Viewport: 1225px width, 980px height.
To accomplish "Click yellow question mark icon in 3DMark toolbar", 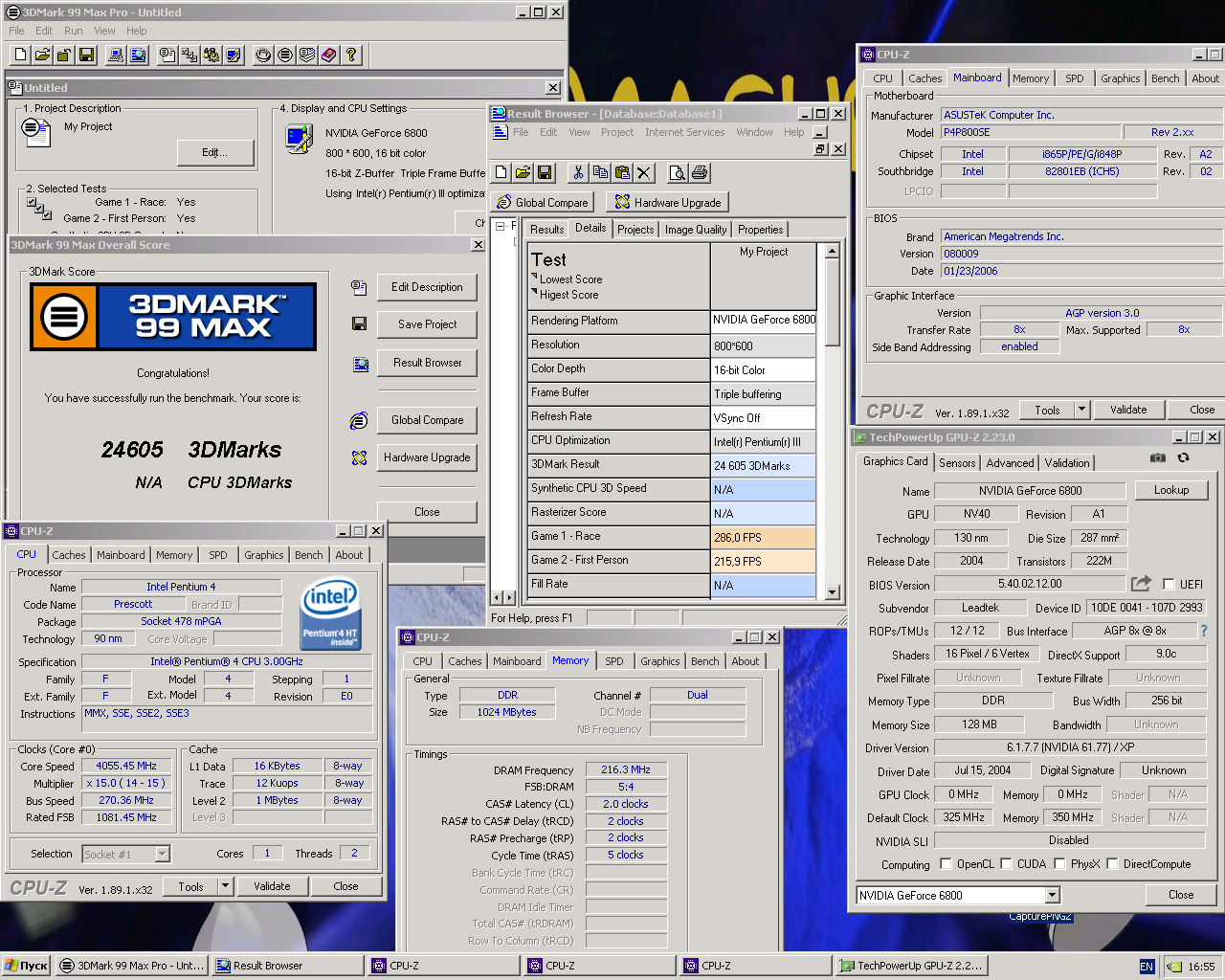I will click(351, 55).
